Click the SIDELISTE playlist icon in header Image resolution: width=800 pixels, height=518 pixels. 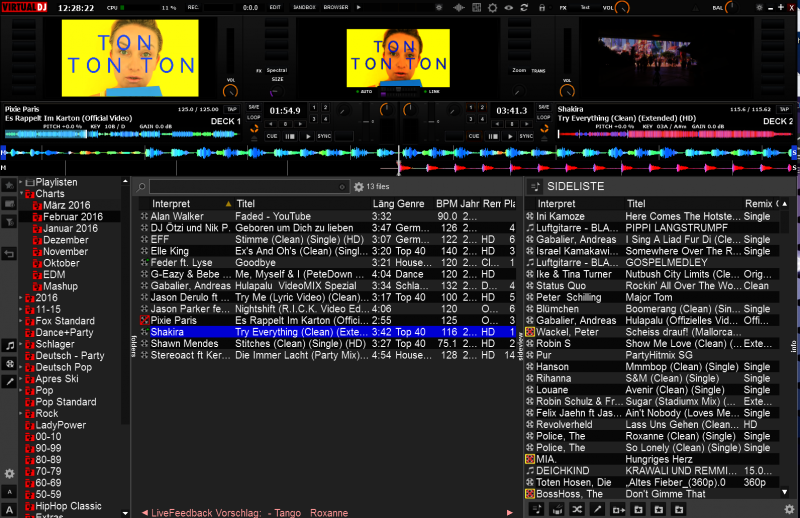tap(534, 187)
